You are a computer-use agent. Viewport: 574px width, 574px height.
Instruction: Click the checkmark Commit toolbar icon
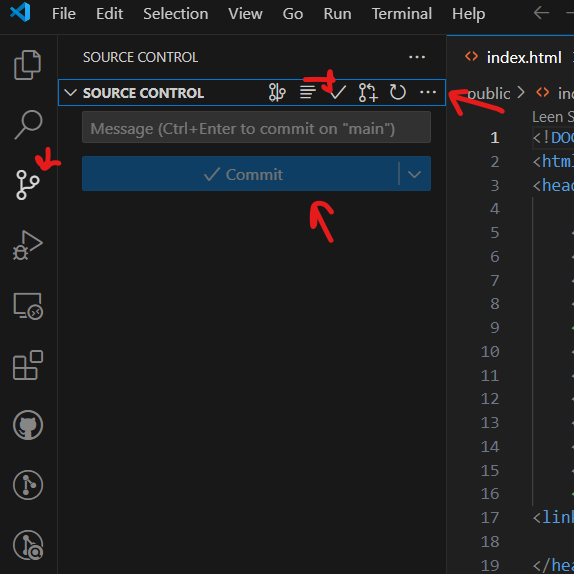(x=338, y=92)
